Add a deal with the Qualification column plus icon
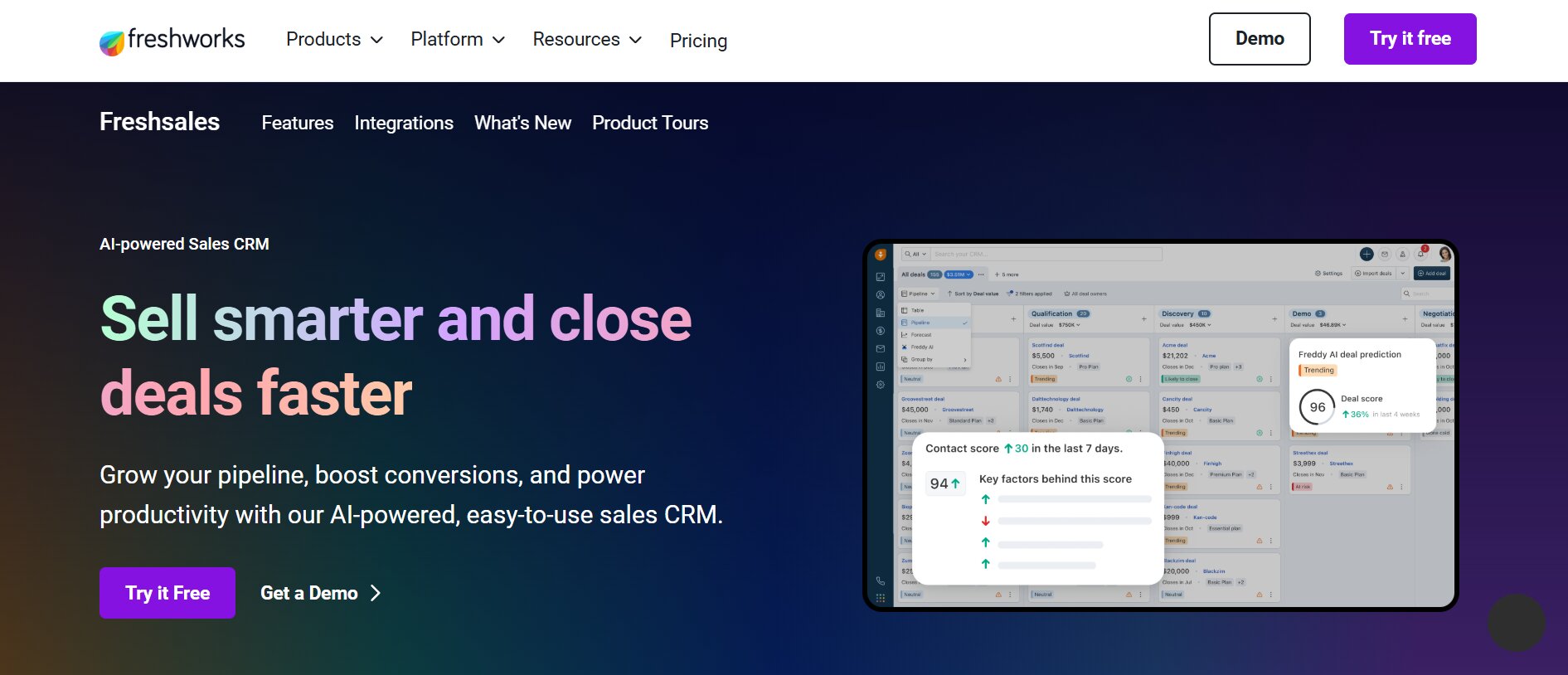The image size is (1568, 675). click(1144, 318)
